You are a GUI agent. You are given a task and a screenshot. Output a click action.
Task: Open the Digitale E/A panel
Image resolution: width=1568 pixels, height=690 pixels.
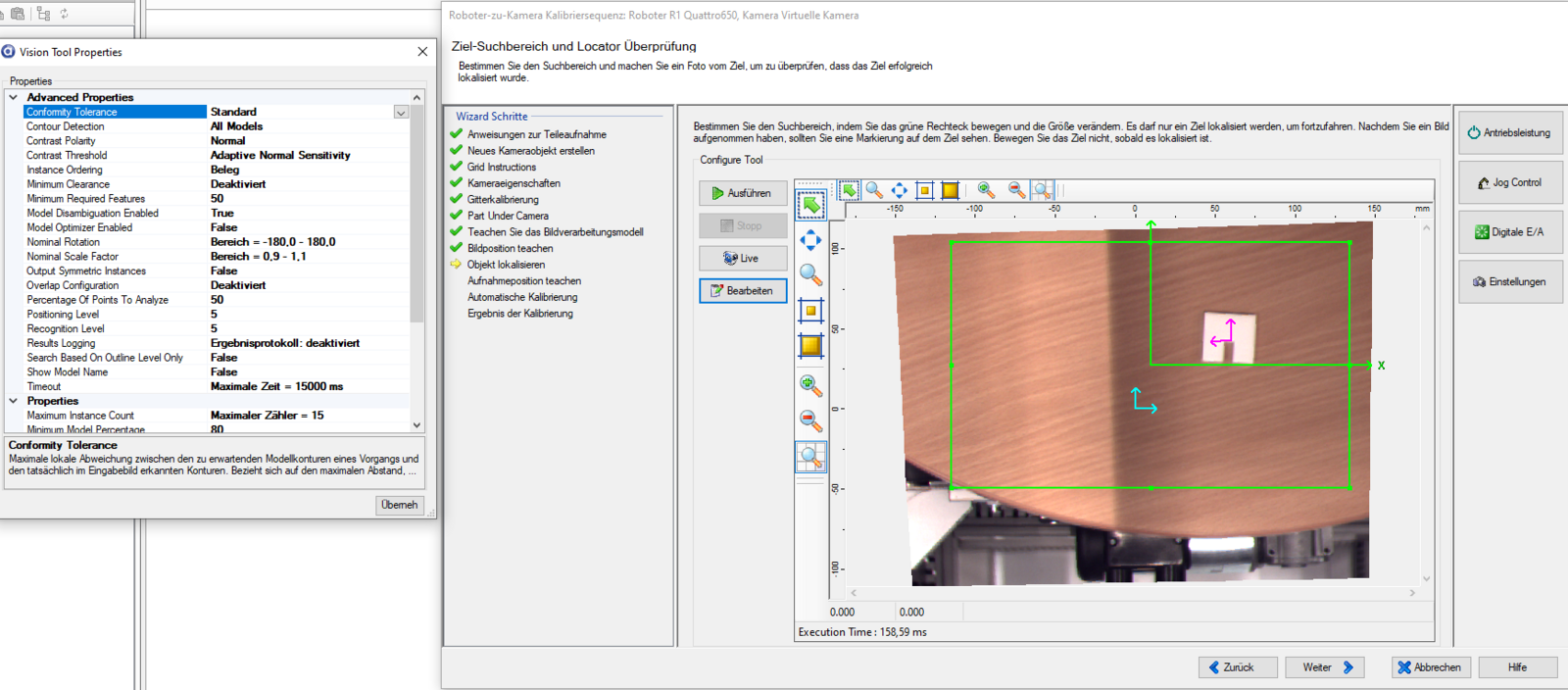click(x=1509, y=232)
